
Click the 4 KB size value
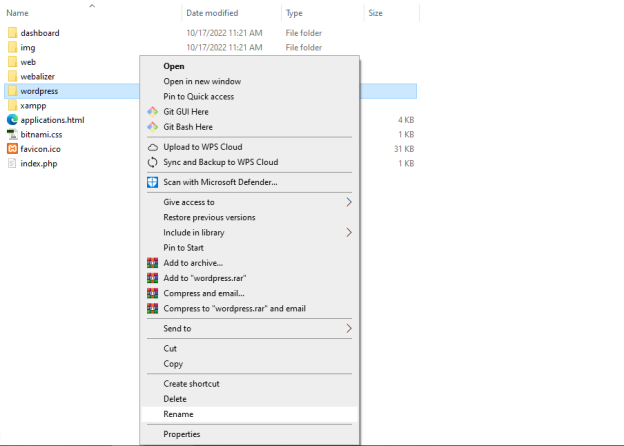tap(406, 120)
